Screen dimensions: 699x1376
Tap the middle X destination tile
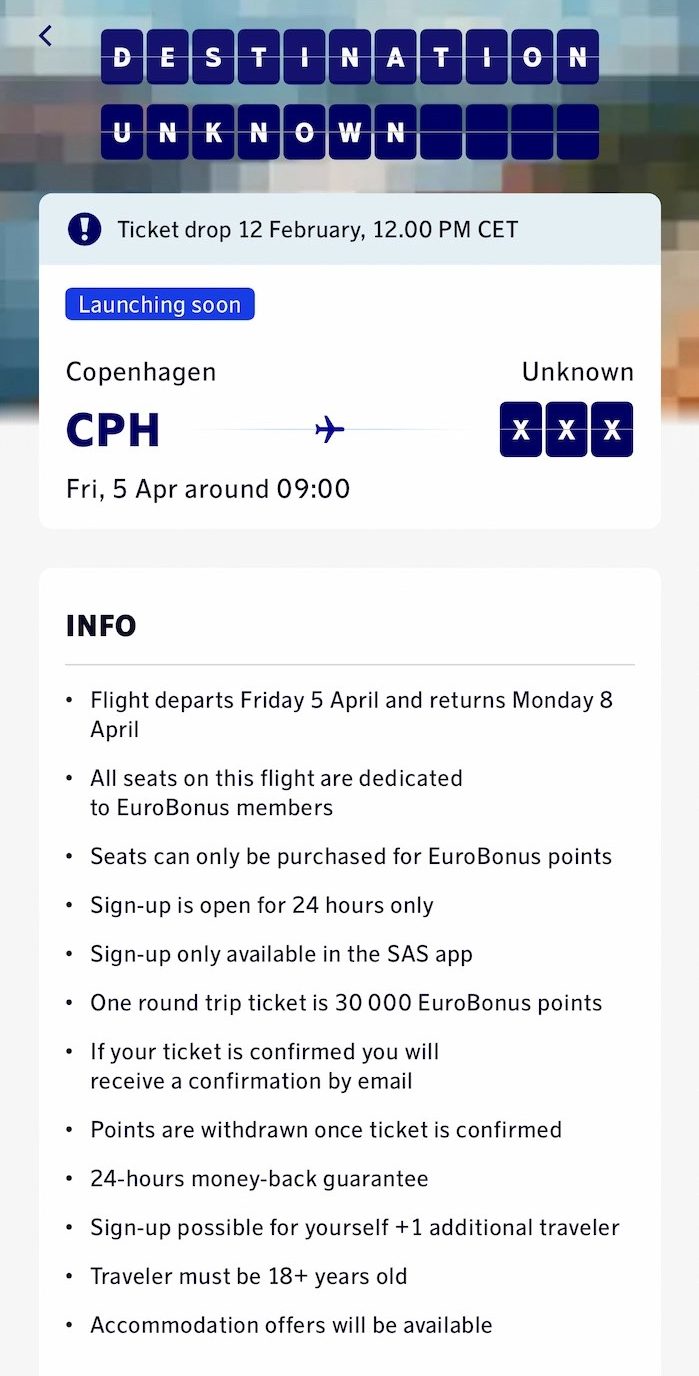point(566,430)
